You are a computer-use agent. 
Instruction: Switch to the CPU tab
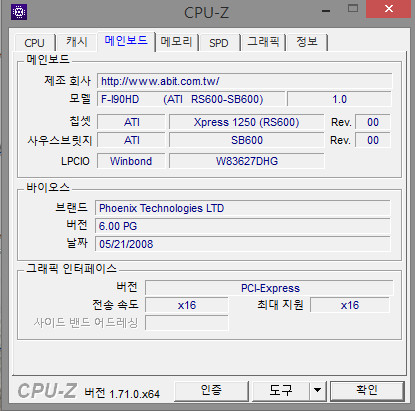[35, 43]
